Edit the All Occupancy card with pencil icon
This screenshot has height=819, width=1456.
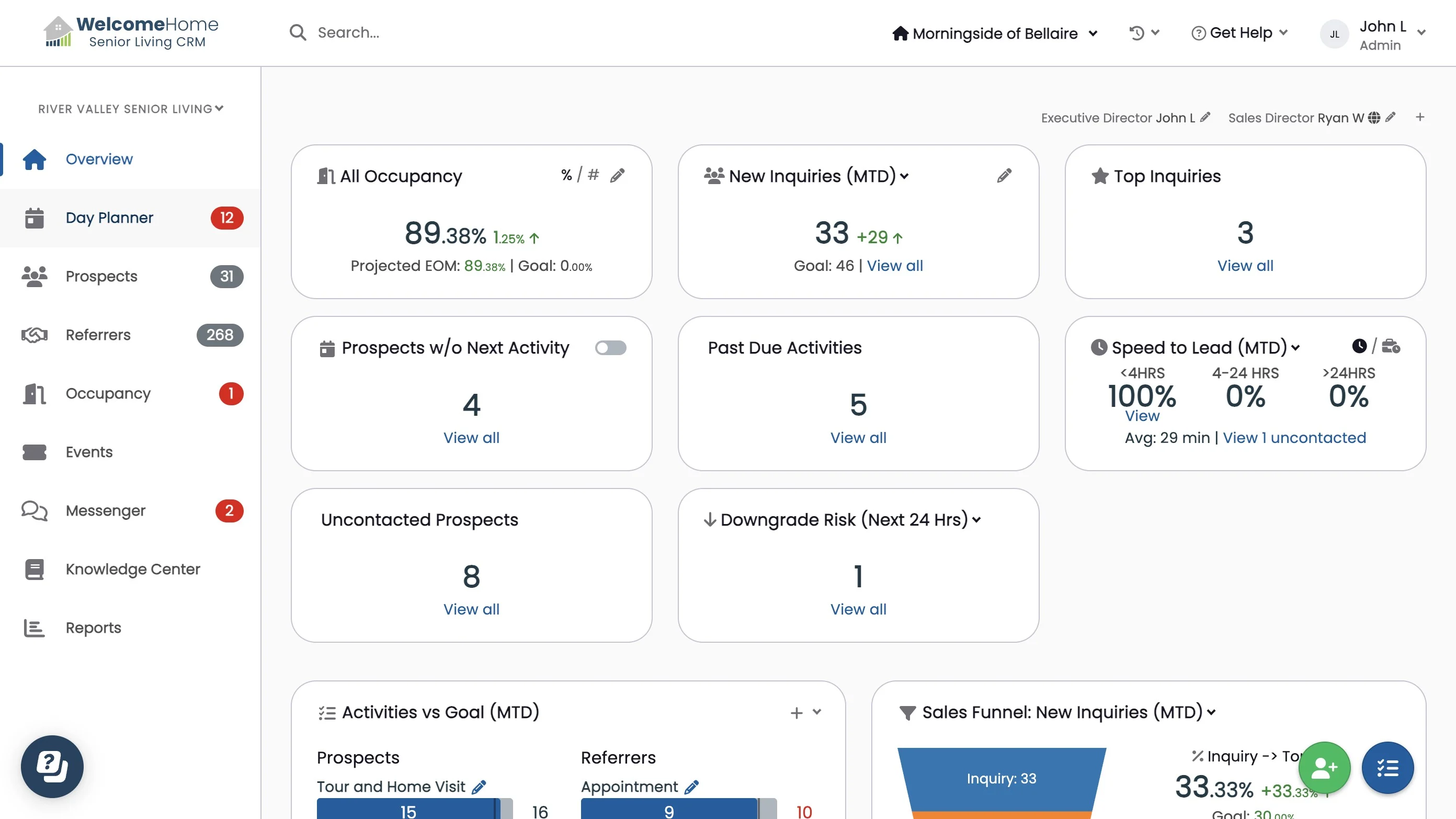617,176
